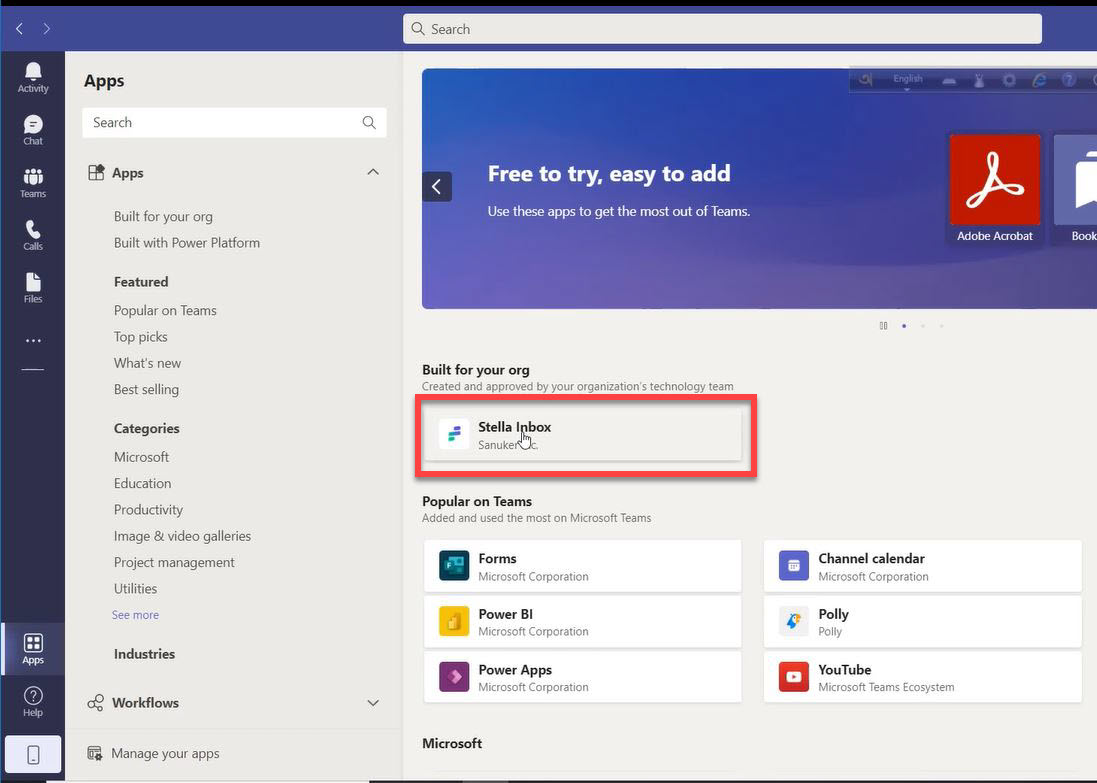This screenshot has width=1097, height=783.
Task: Click the YouTube app icon
Action: [793, 677]
